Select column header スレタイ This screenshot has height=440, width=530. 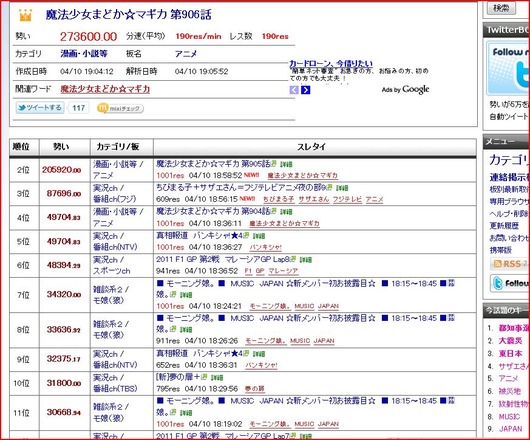pyautogui.click(x=311, y=147)
